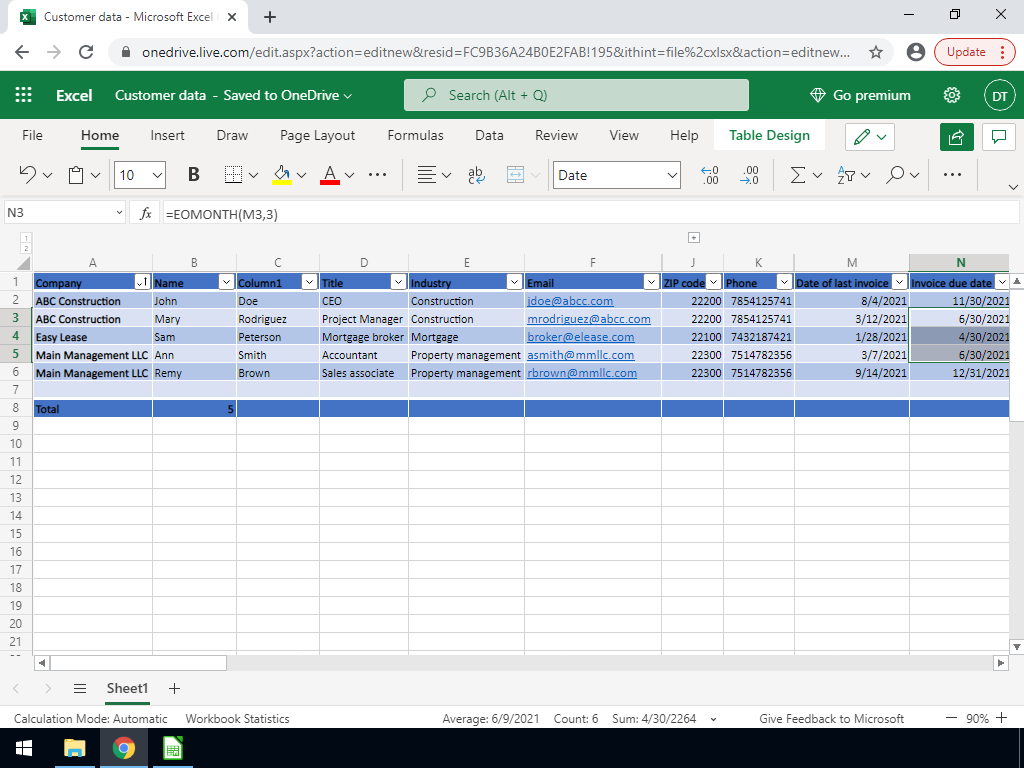The width and height of the screenshot is (1024, 768).
Task: Click the outline level 2 button
Action: pos(26,248)
